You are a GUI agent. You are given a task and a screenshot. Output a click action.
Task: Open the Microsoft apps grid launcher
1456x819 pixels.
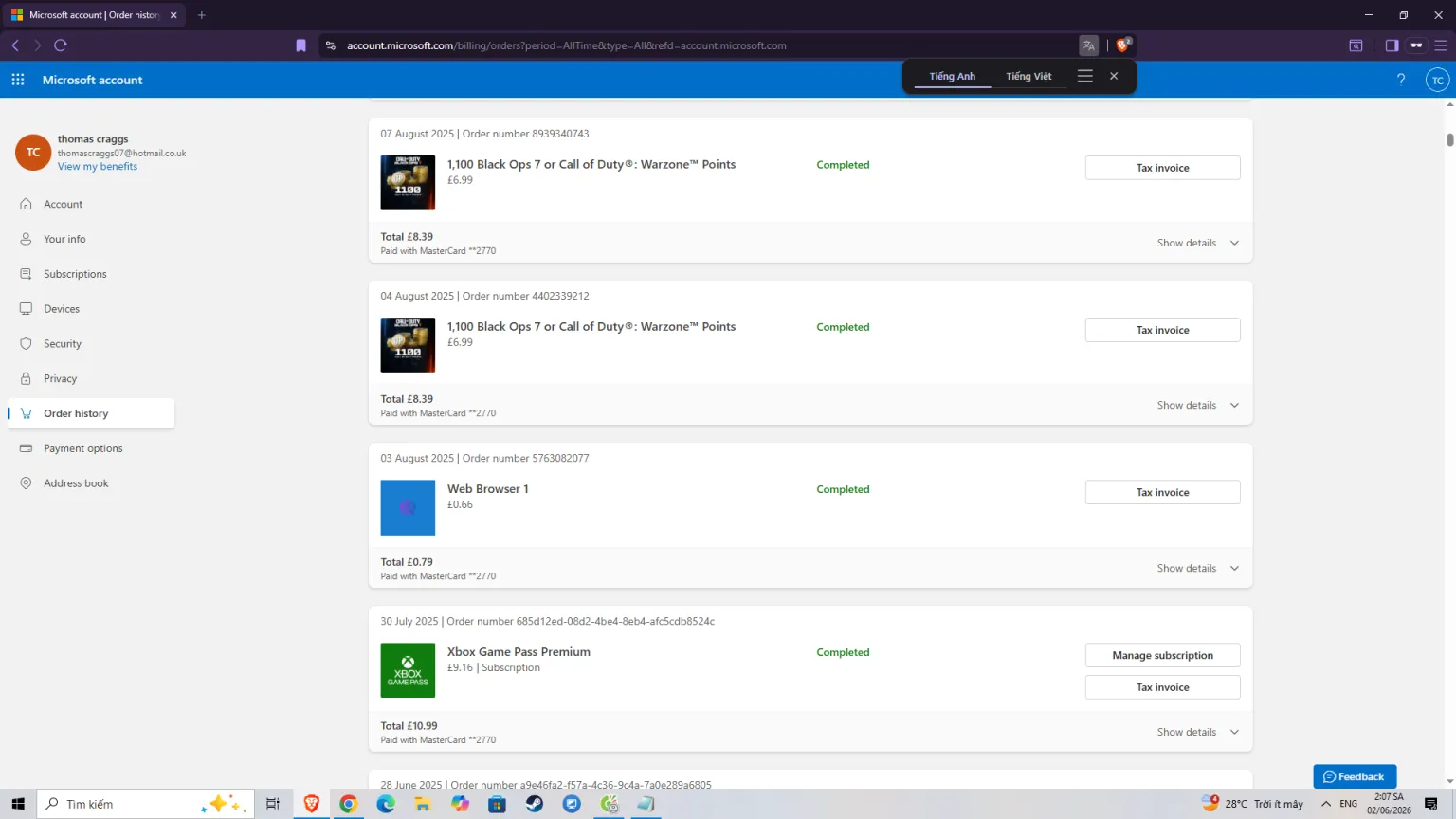[x=18, y=80]
